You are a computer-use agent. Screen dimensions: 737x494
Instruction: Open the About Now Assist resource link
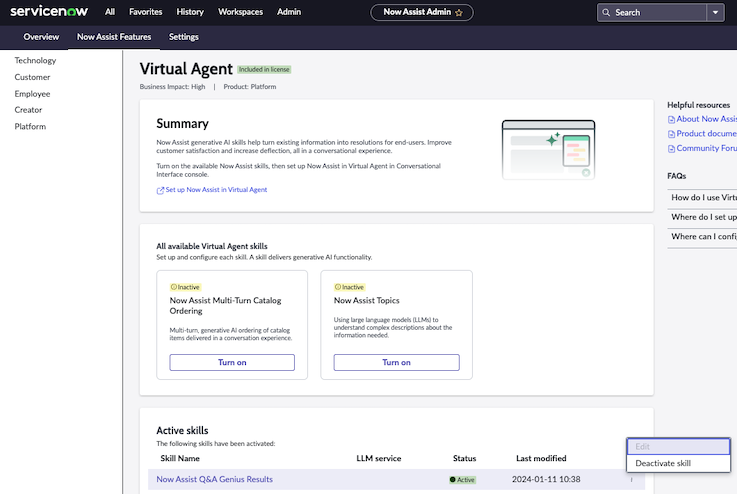[706, 119]
